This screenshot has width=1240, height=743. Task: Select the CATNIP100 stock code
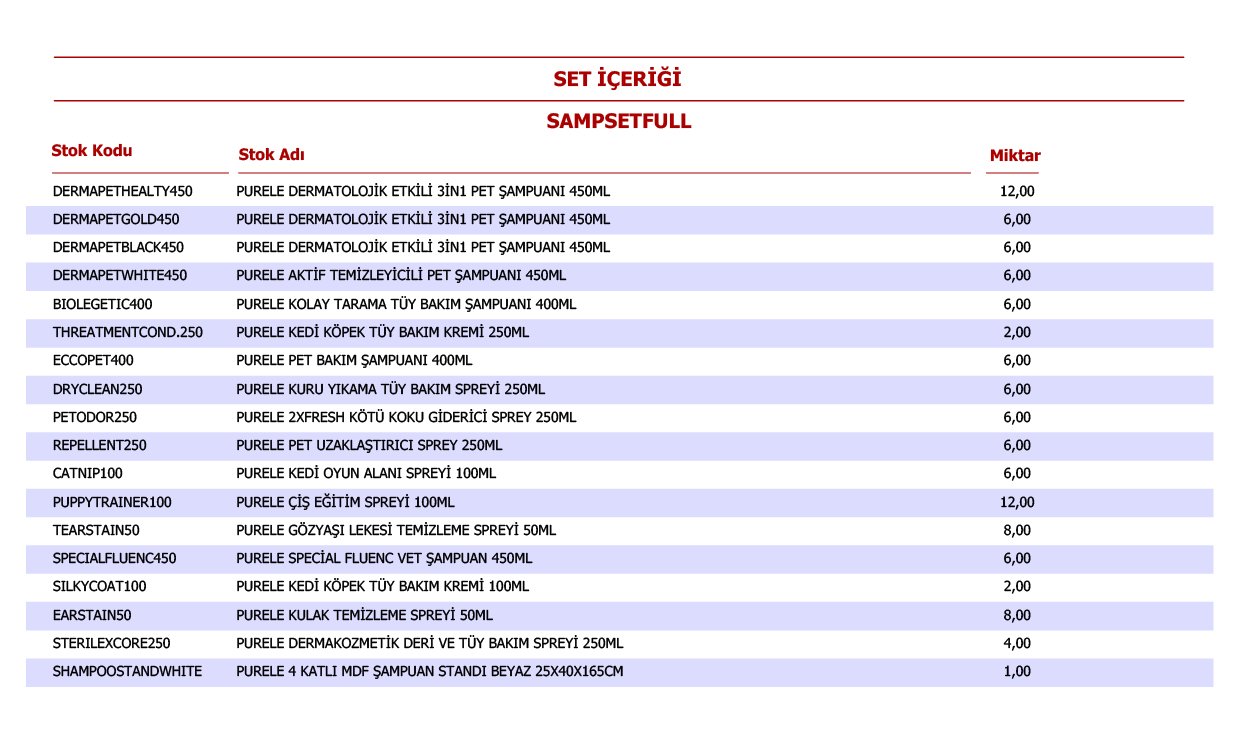click(88, 473)
